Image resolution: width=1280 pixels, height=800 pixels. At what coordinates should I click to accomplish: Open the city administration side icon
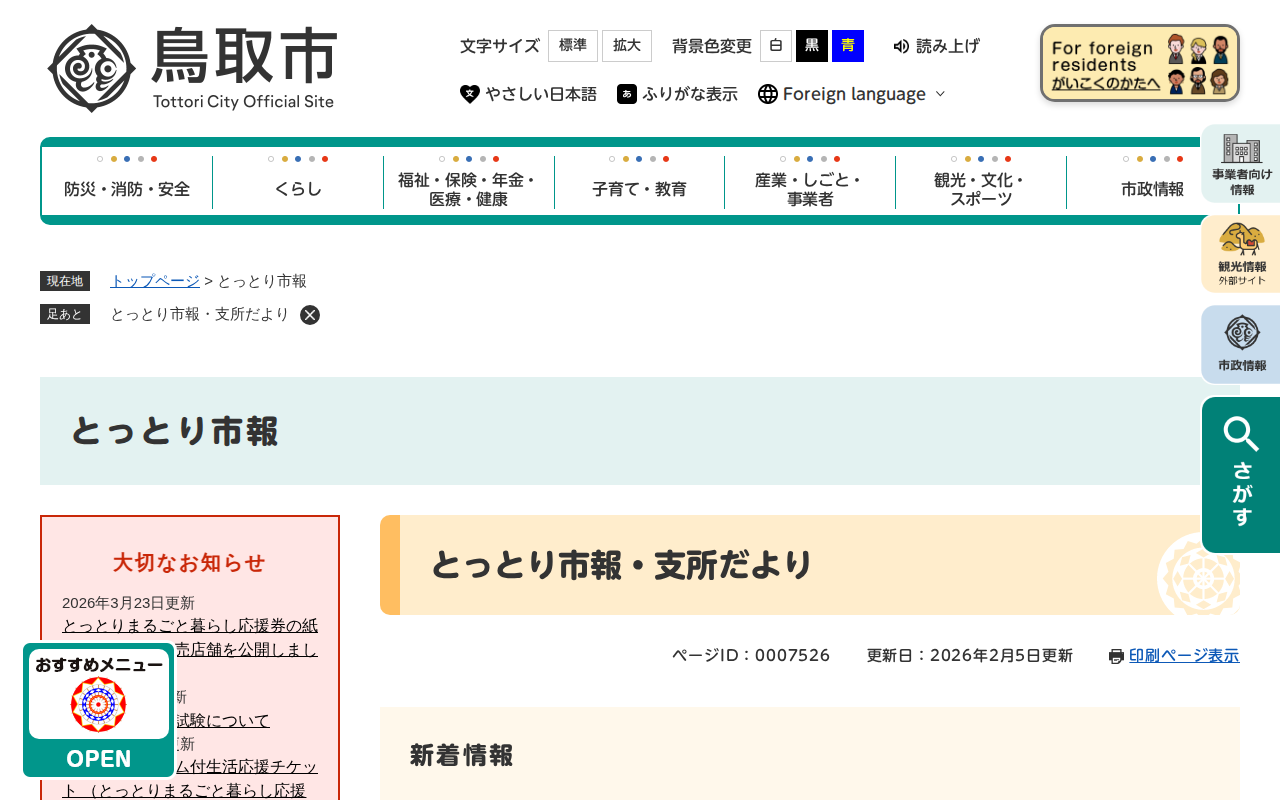coord(1241,344)
